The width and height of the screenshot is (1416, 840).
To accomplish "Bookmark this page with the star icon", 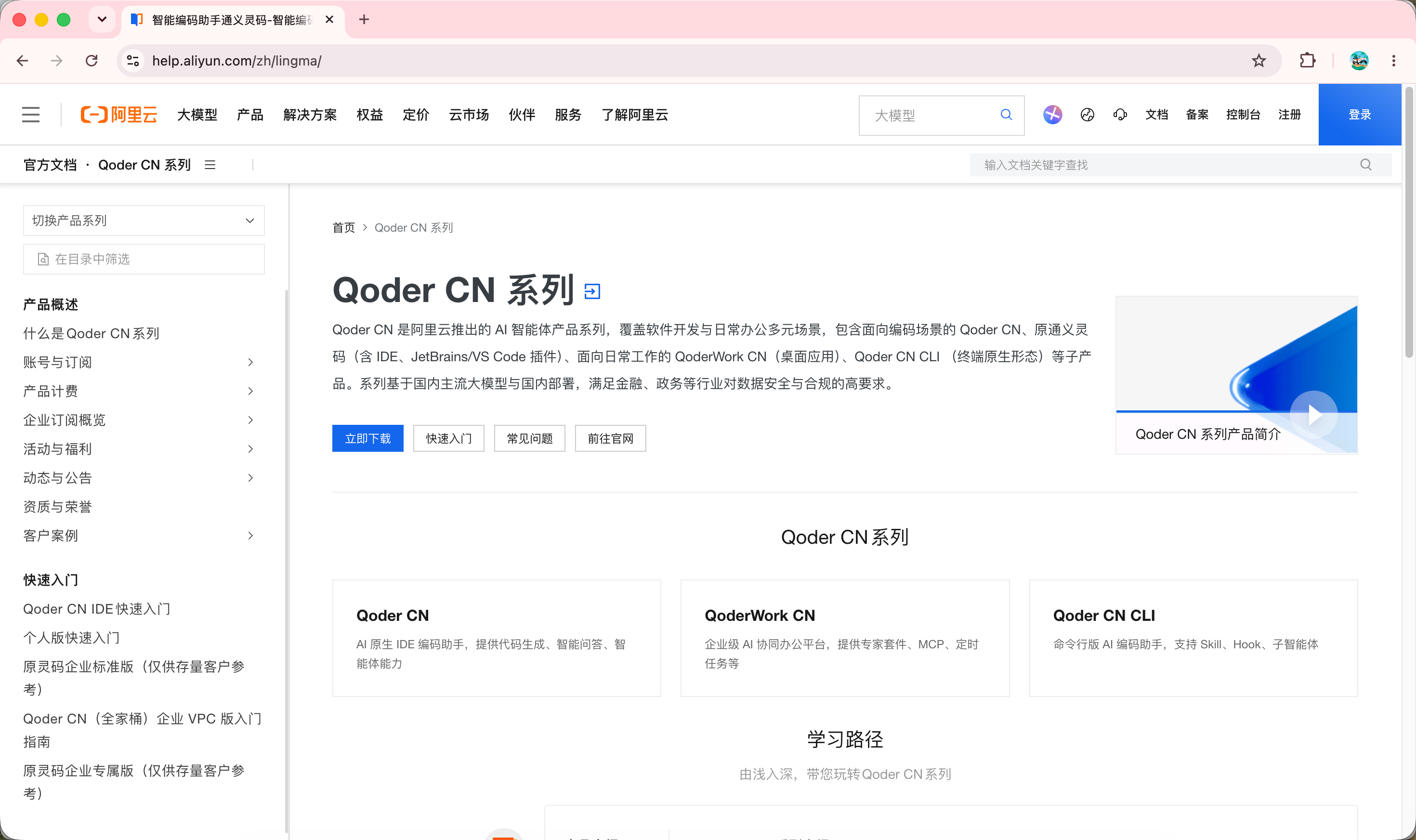I will [1259, 61].
